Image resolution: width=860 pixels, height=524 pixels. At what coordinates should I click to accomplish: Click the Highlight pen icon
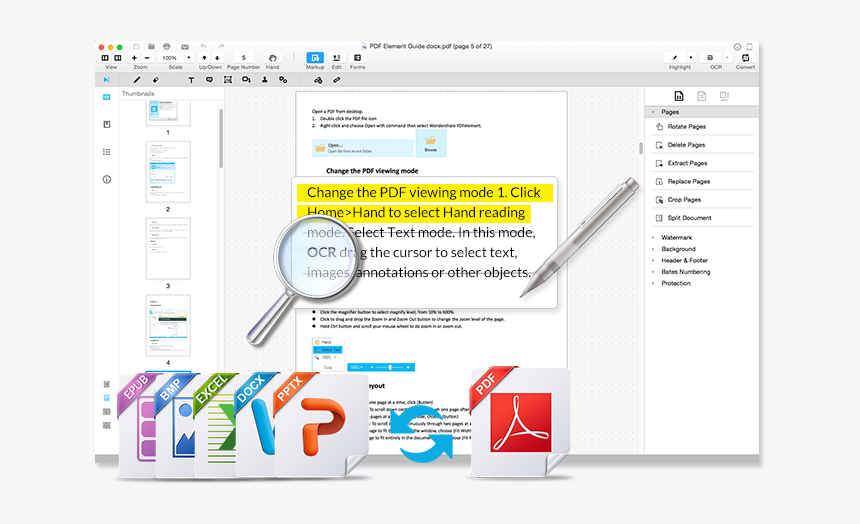click(675, 58)
